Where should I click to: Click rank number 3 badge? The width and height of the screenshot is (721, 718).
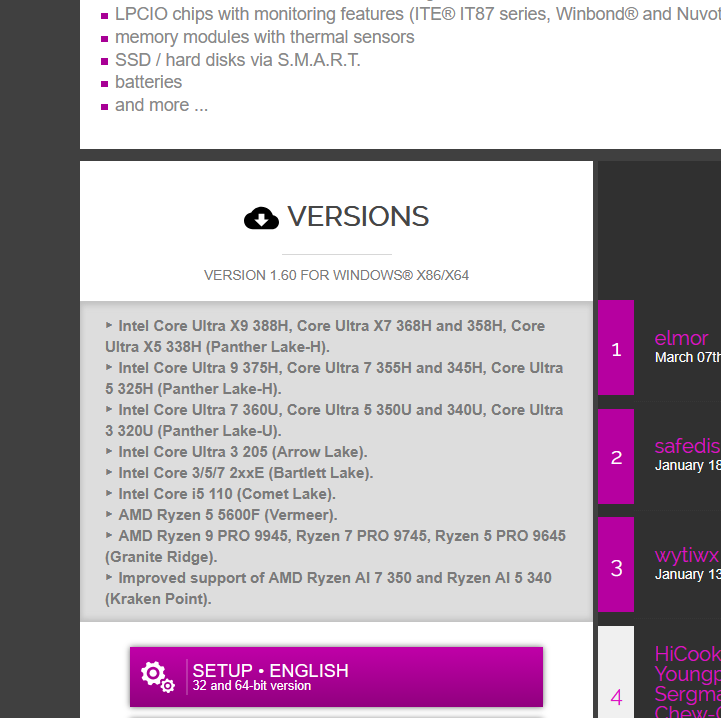click(616, 564)
